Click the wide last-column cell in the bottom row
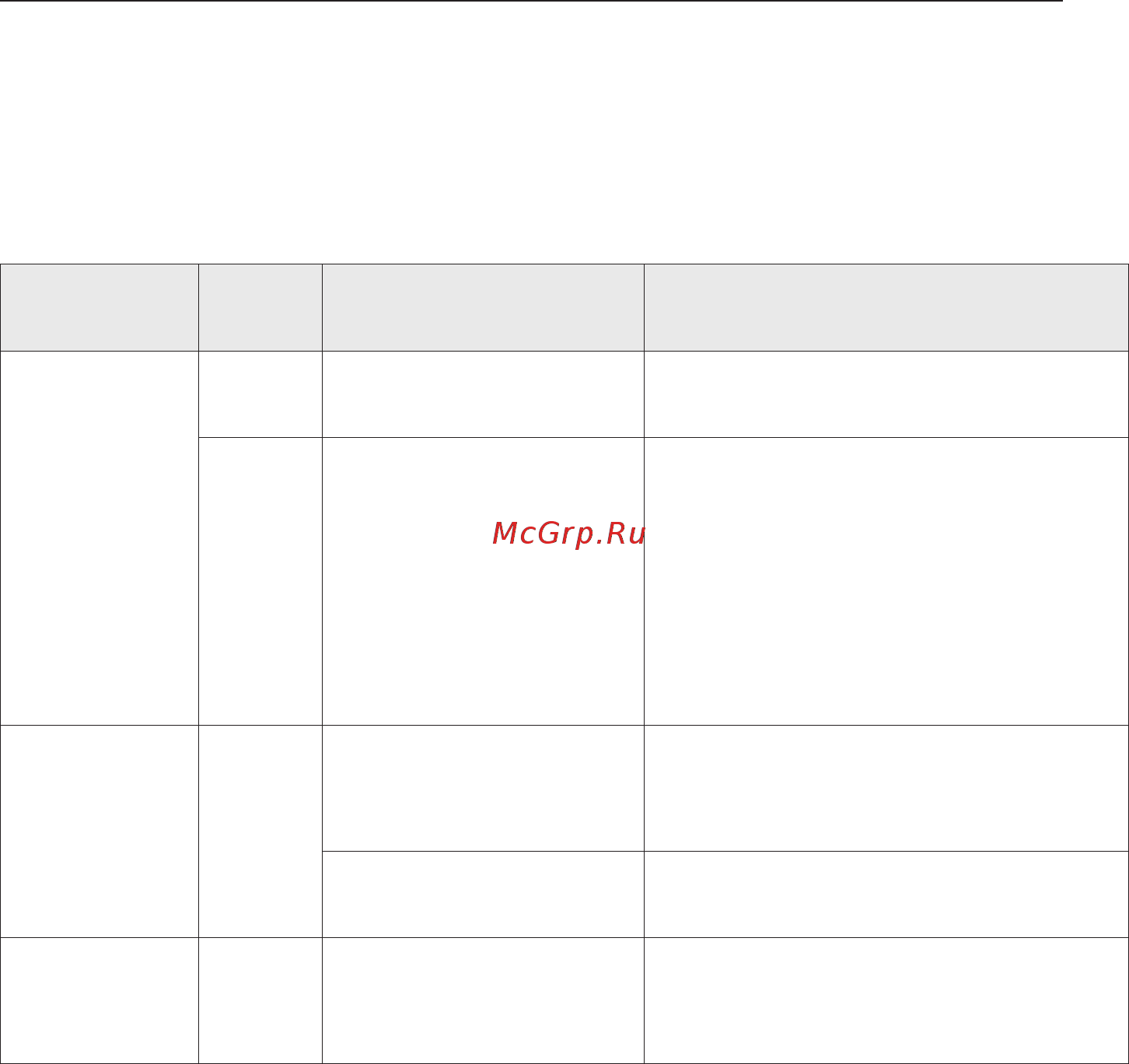Viewport: 1129px width, 1064px height. tap(886, 1000)
